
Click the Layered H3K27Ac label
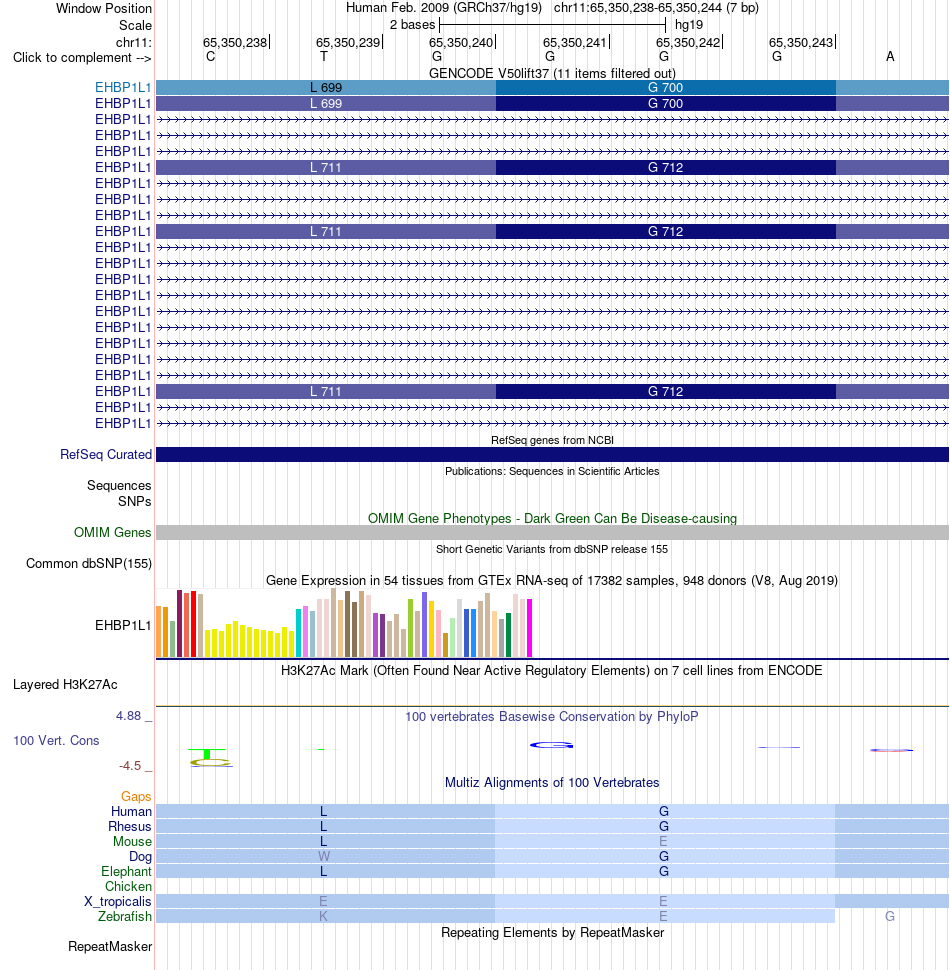[65, 685]
